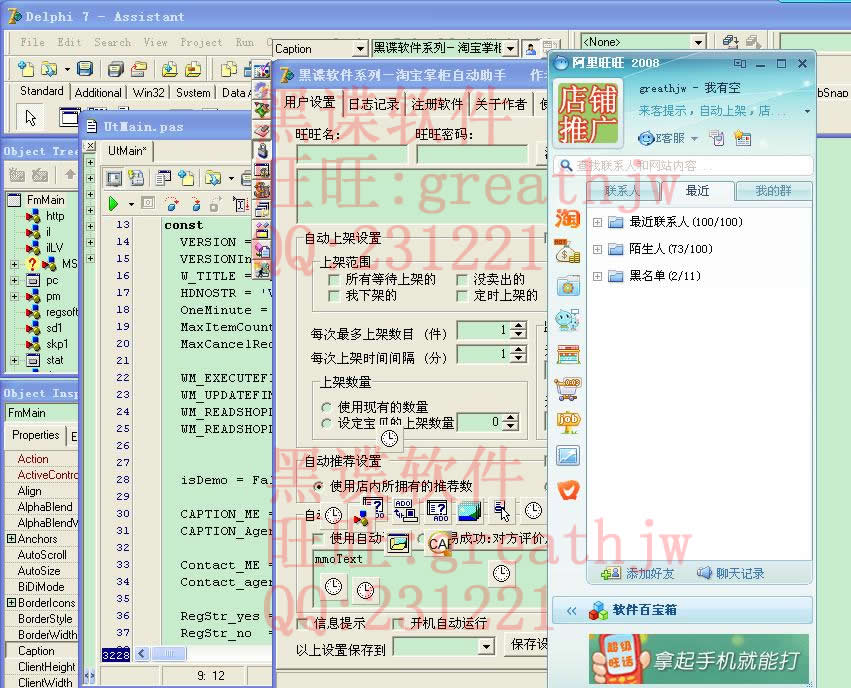
Task: Switch to the 日志记录 tab
Action: 373,104
